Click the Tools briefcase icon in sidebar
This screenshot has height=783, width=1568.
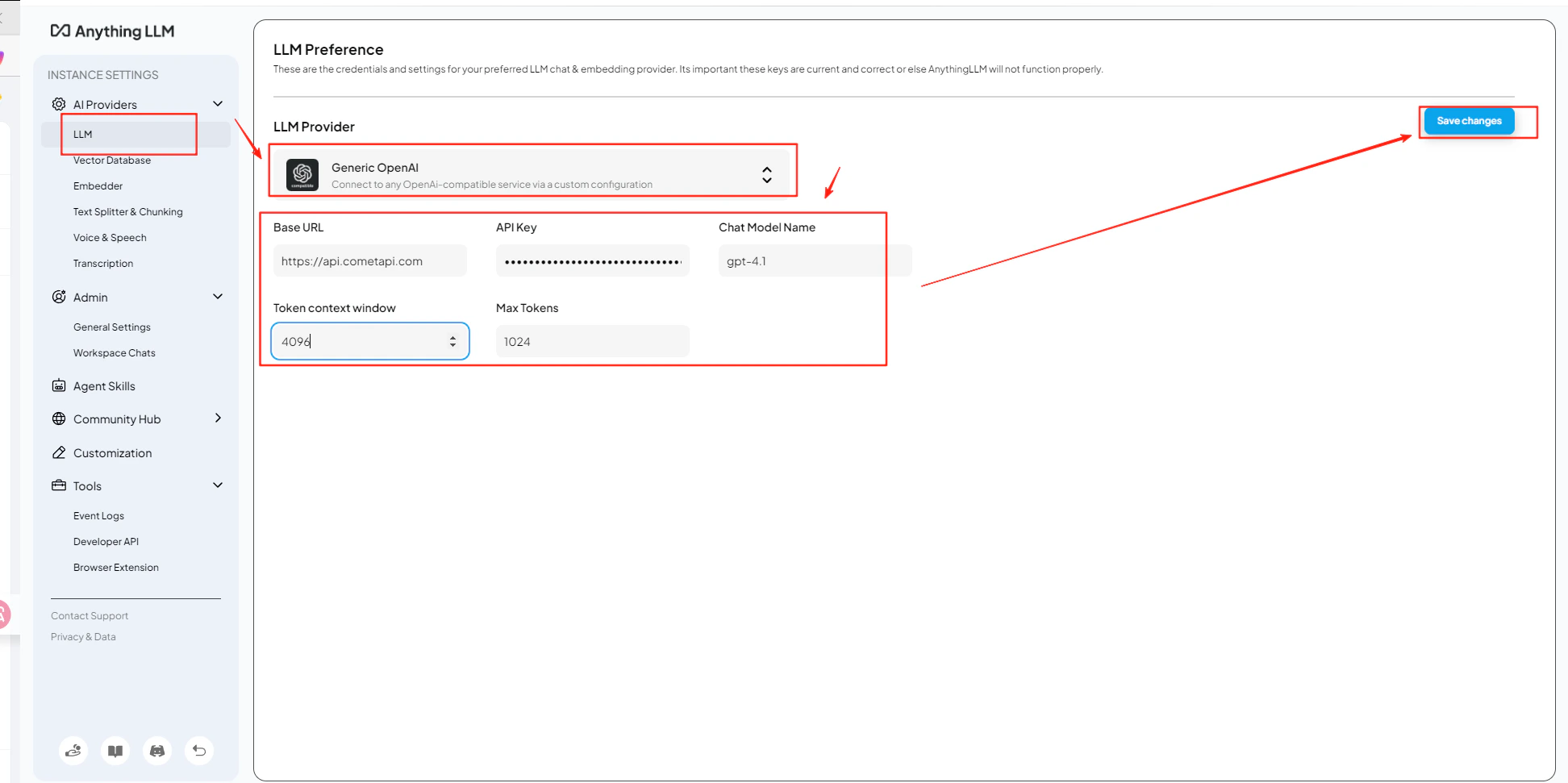[x=58, y=485]
